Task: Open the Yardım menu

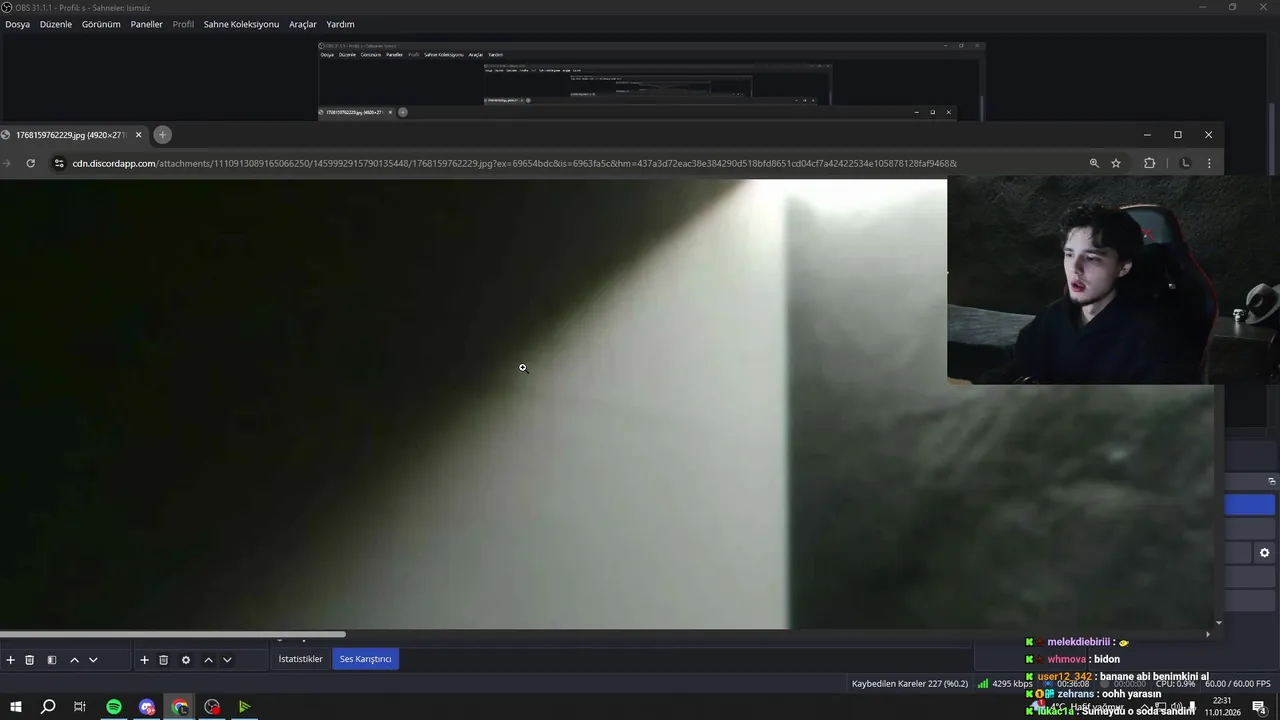Action: (x=340, y=24)
